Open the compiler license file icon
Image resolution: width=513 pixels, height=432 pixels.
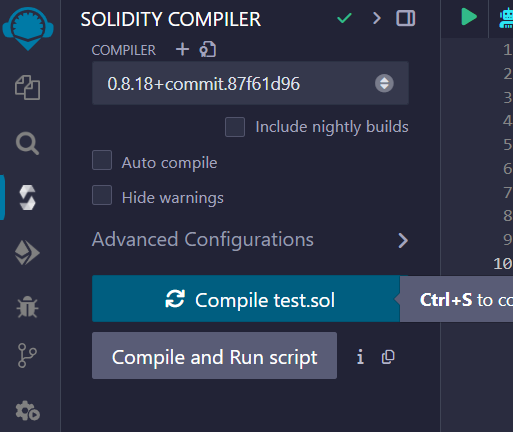tap(208, 49)
